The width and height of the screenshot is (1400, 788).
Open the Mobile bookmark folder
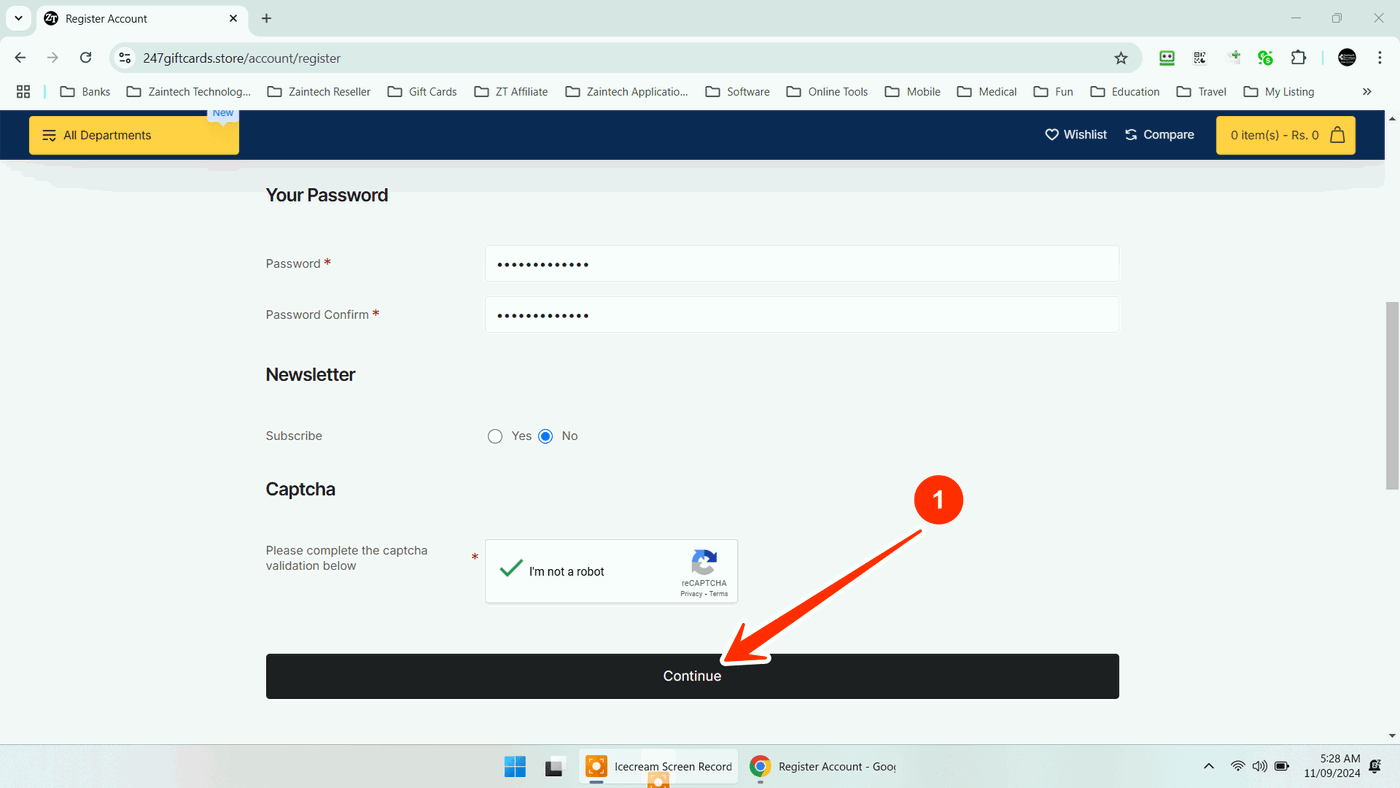point(912,91)
